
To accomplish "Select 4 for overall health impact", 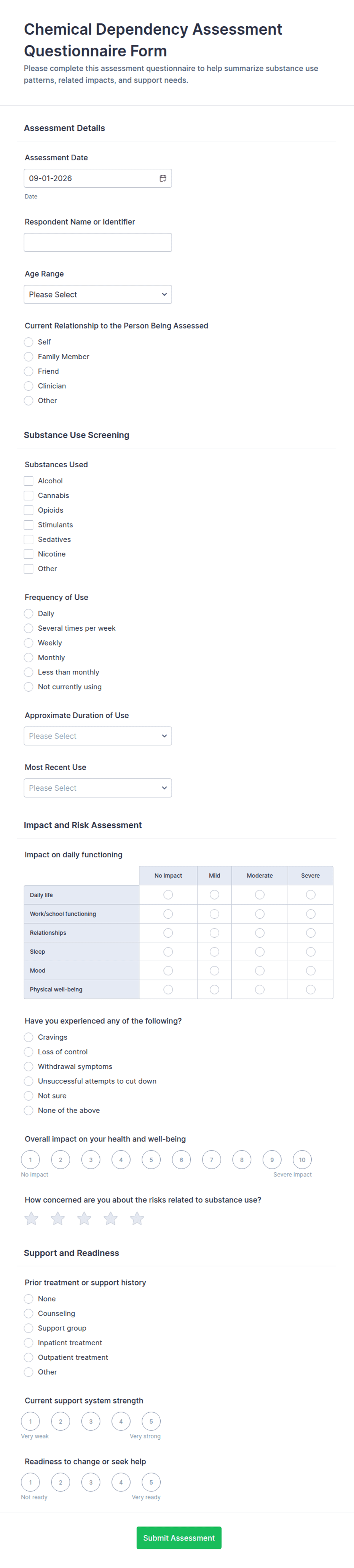I will tap(121, 1160).
